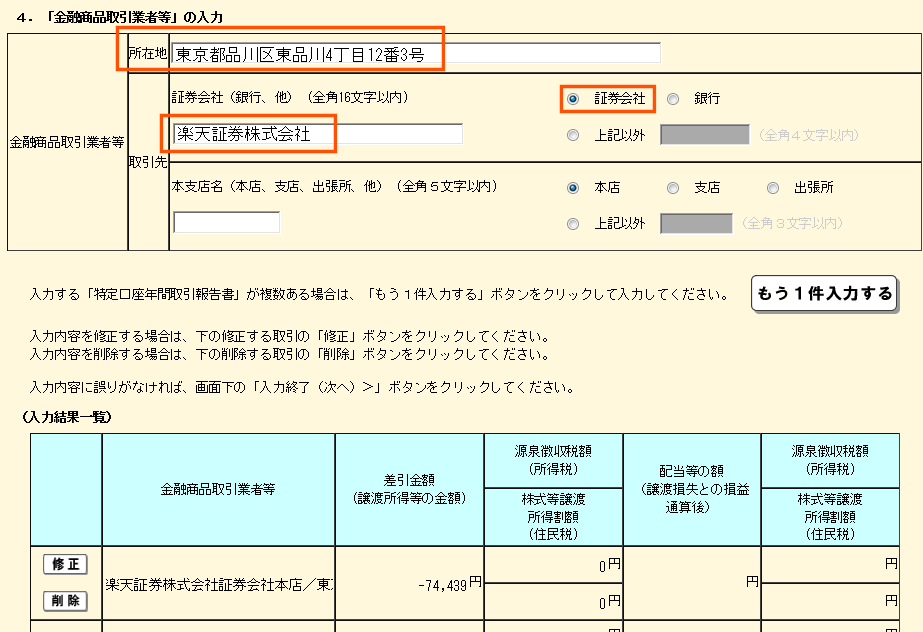The width and height of the screenshot is (923, 632).
Task: Click 修正 to edit the 楽天証券 entry
Action: tap(65, 564)
